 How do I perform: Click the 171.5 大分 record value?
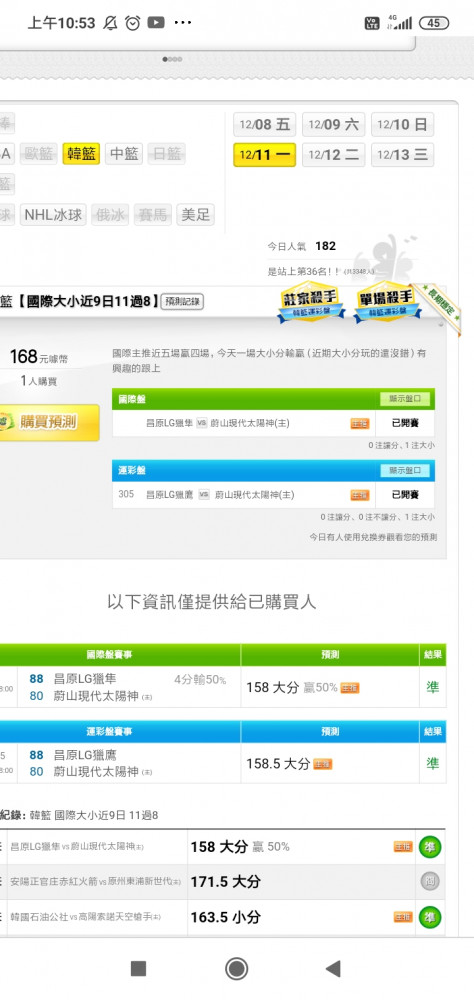[x=226, y=882]
